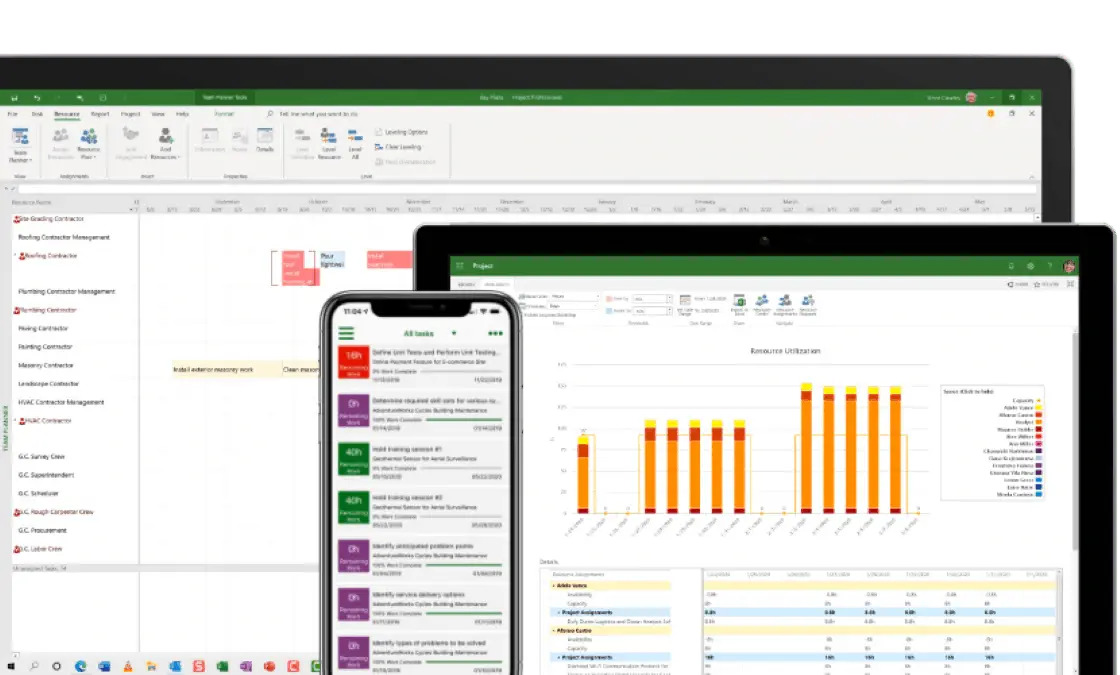This screenshot has width=1120, height=675.
Task: Select the Install exterior masonry work task
Action: [226, 369]
